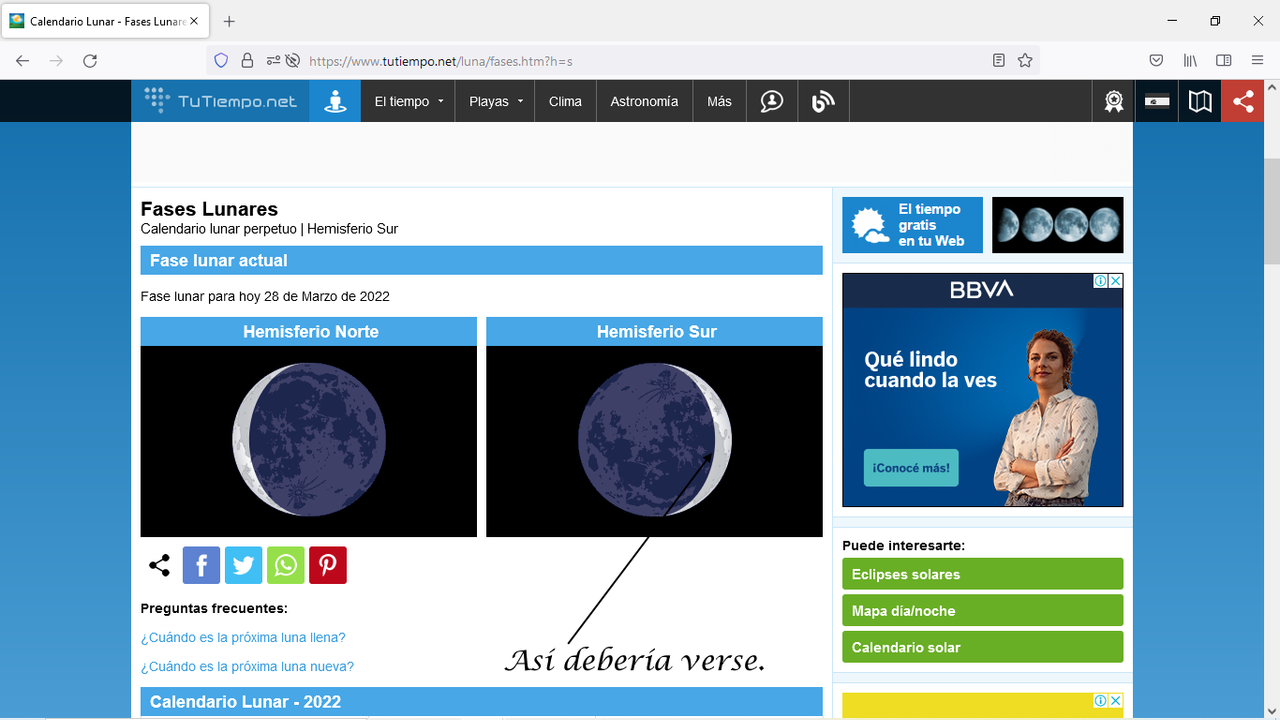This screenshot has height=720, width=1280.
Task: Open the Clima menu item
Action: [565, 101]
